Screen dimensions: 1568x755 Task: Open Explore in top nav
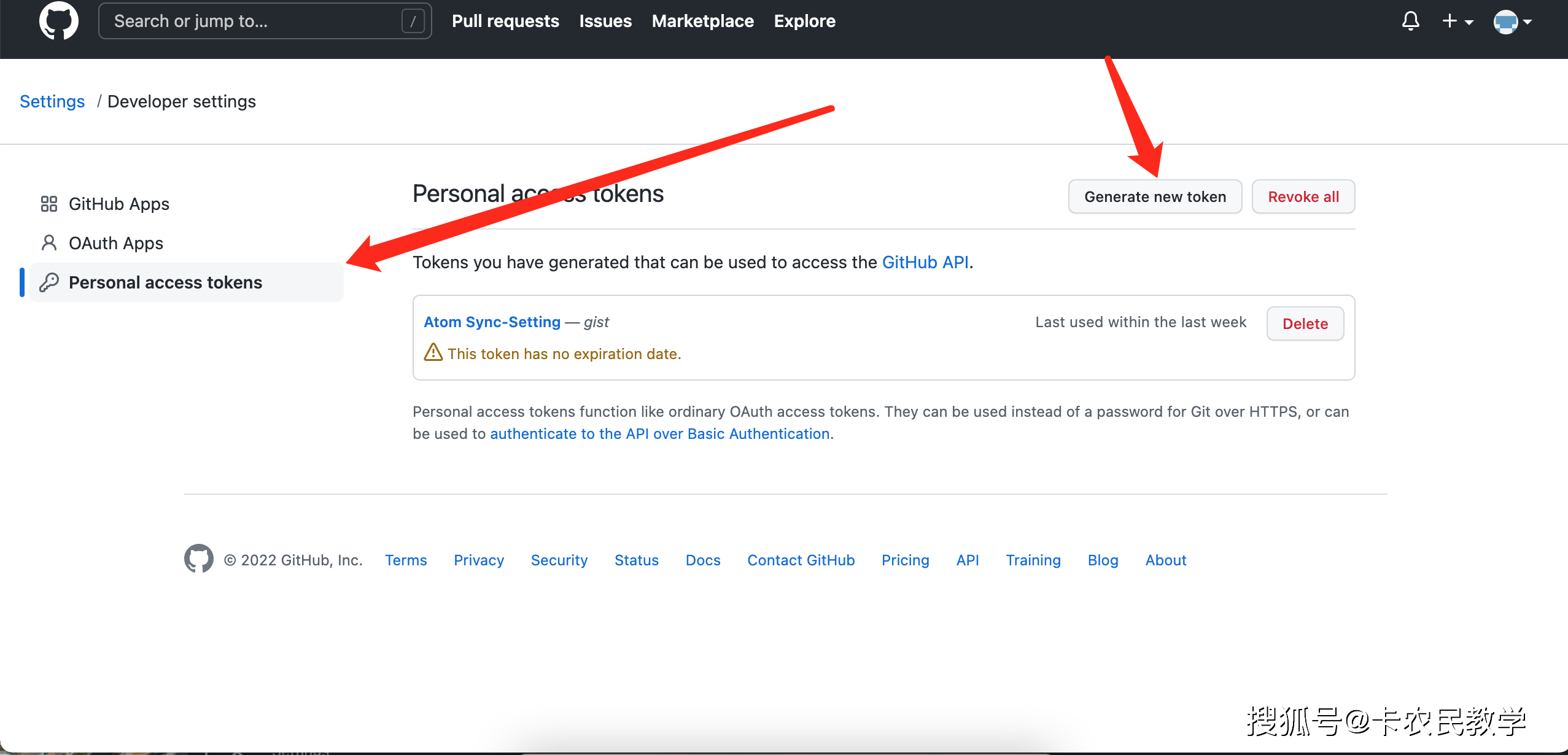pos(804,21)
